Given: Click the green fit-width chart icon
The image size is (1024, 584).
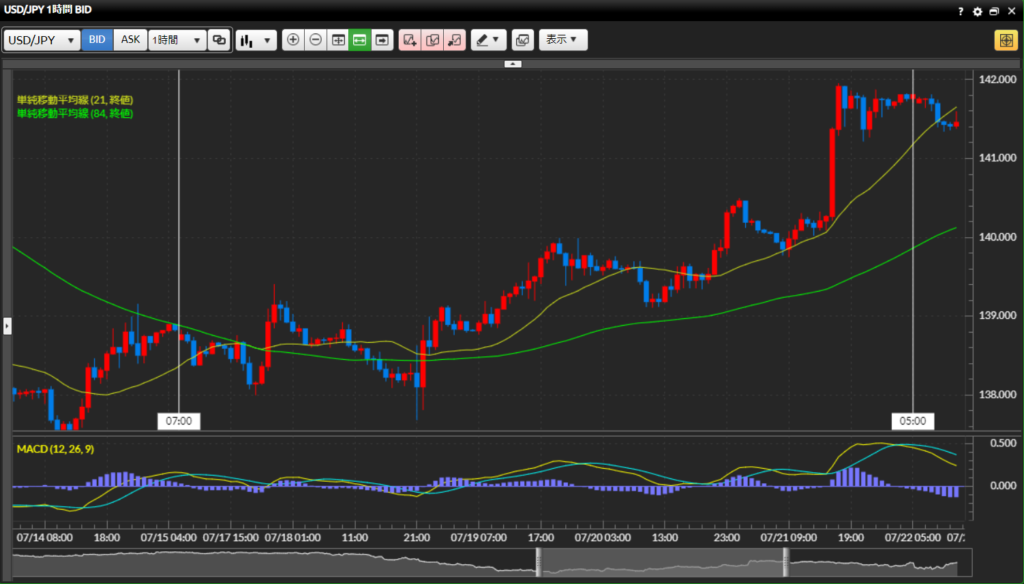Looking at the screenshot, I should coord(359,40).
